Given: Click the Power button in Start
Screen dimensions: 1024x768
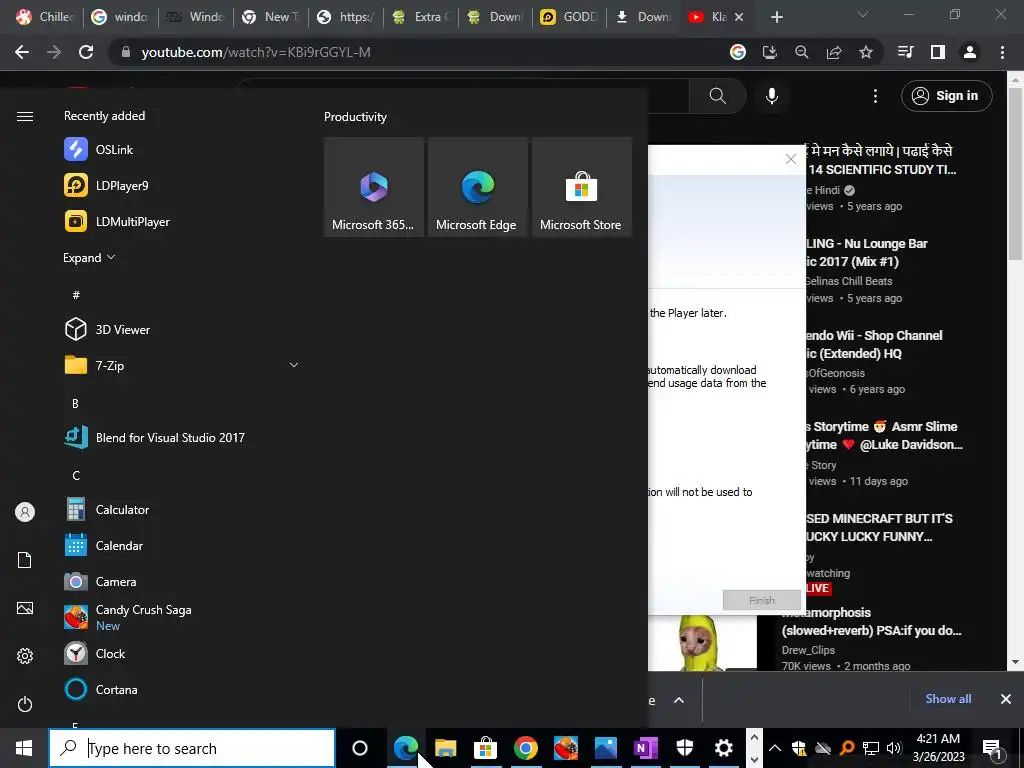Looking at the screenshot, I should (25, 704).
